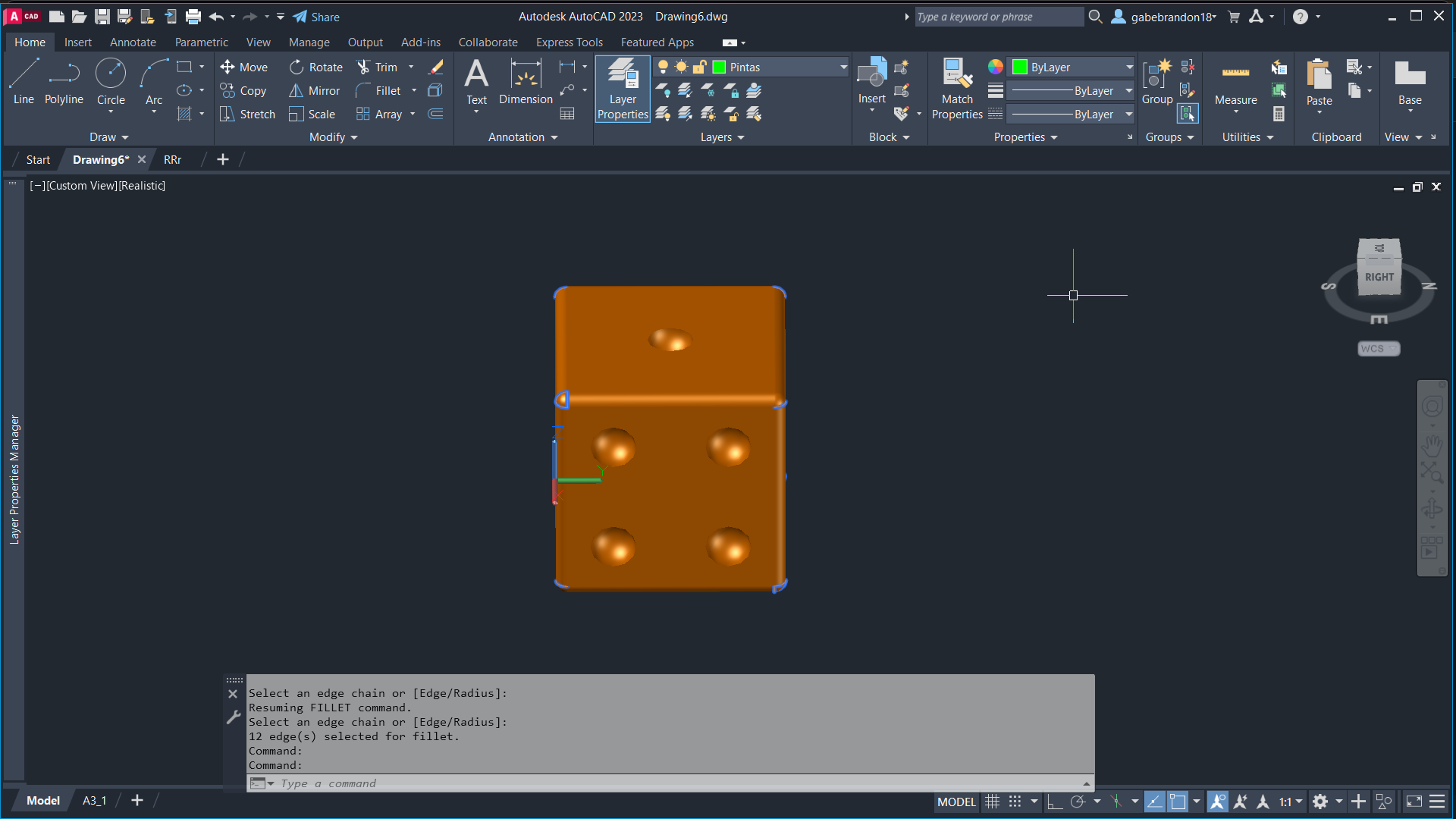Select the Measure tool
The image size is (1456, 819).
pyautogui.click(x=1235, y=82)
